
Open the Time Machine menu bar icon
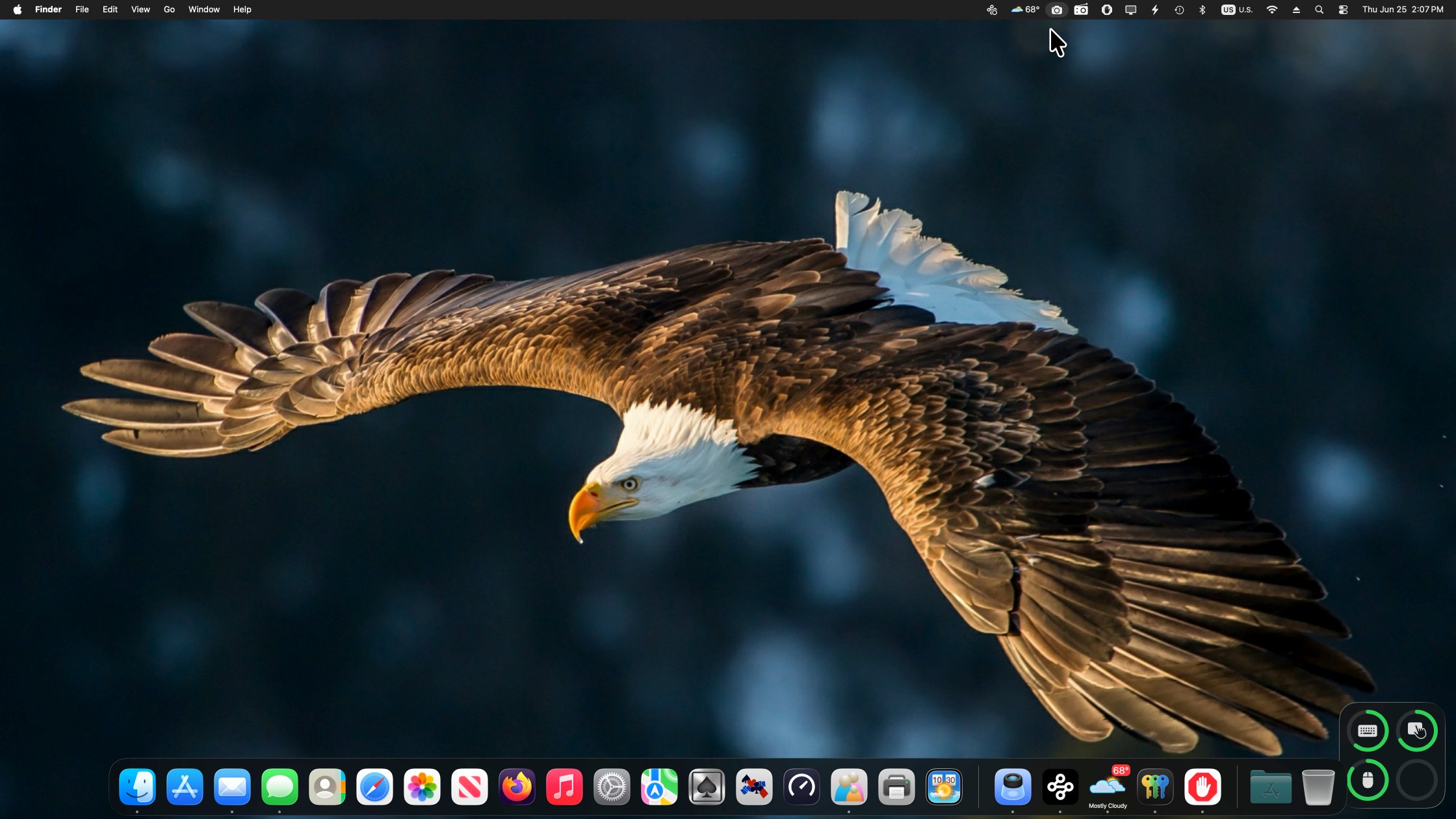(1179, 10)
